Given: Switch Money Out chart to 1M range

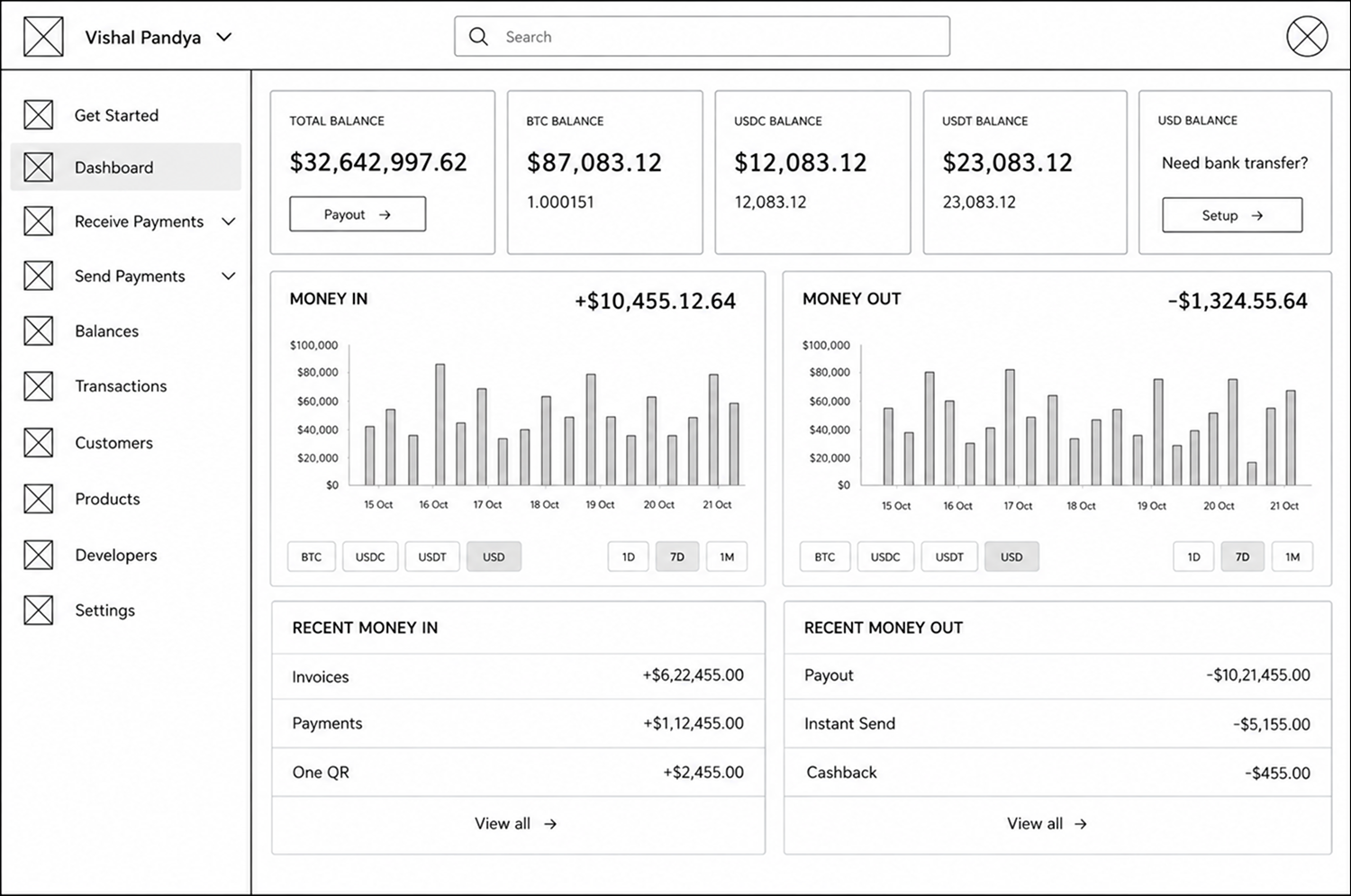Looking at the screenshot, I should pyautogui.click(x=1292, y=557).
